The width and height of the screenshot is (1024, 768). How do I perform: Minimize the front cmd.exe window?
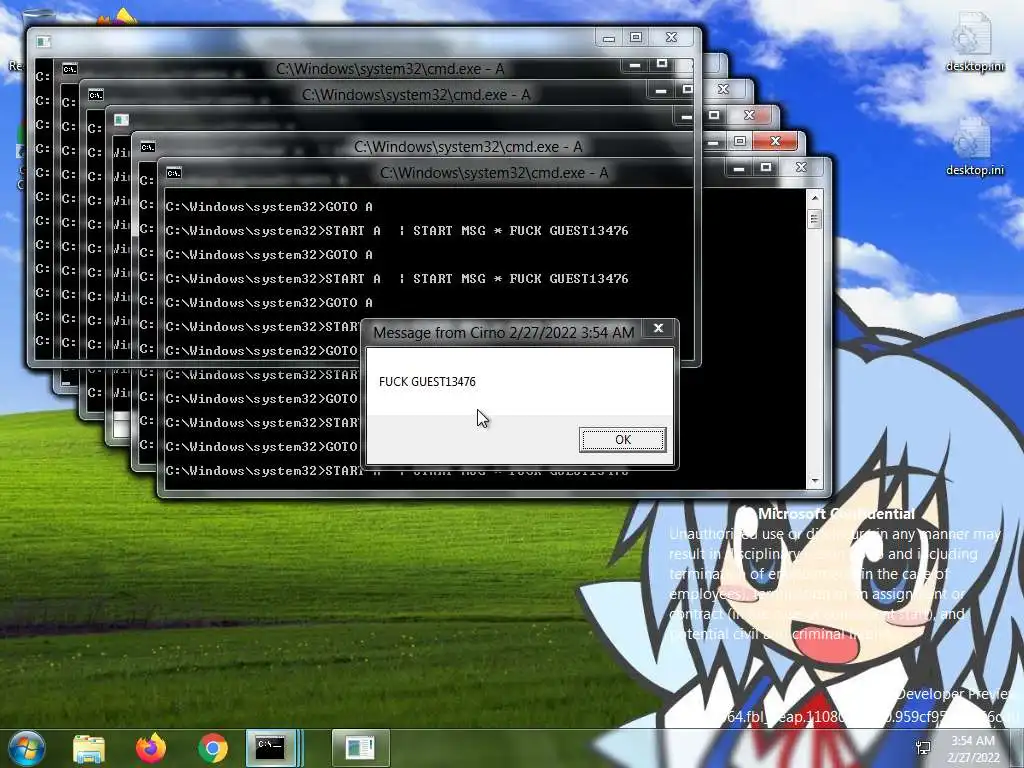tap(739, 168)
